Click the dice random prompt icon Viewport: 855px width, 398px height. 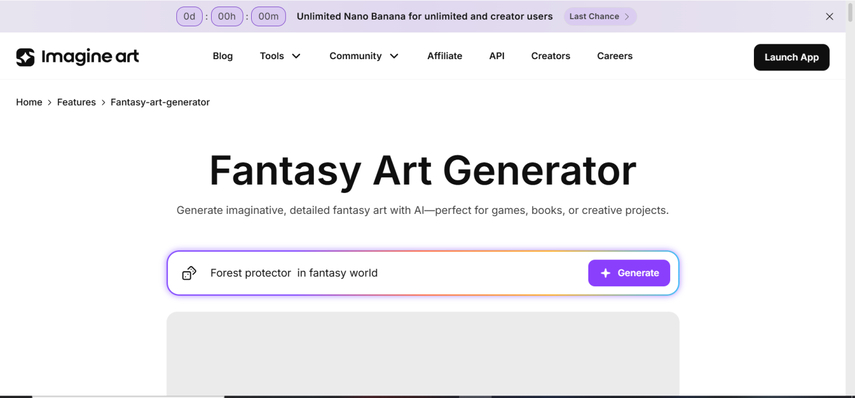point(189,273)
